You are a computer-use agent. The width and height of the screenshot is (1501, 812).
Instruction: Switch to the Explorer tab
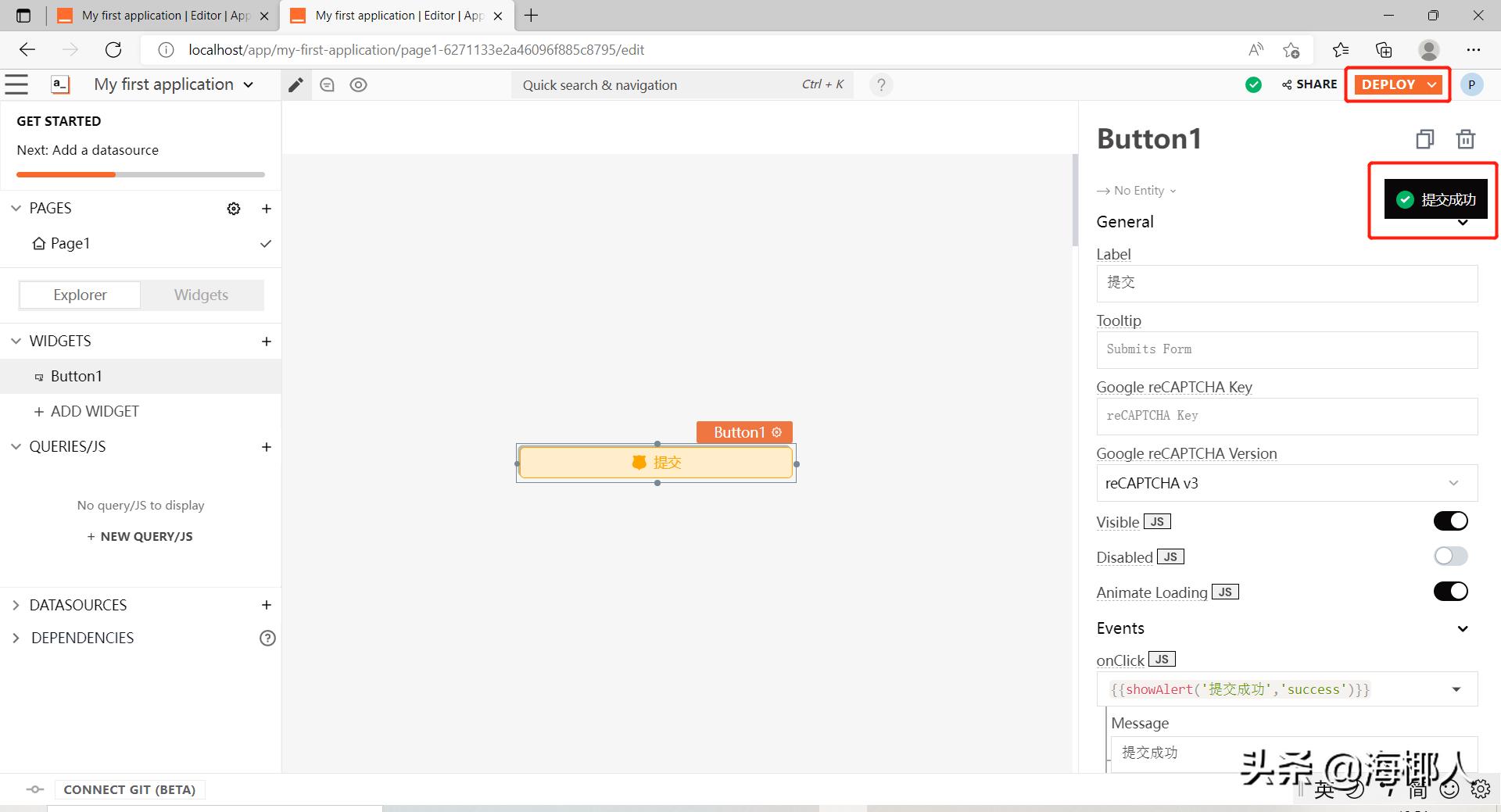click(80, 295)
